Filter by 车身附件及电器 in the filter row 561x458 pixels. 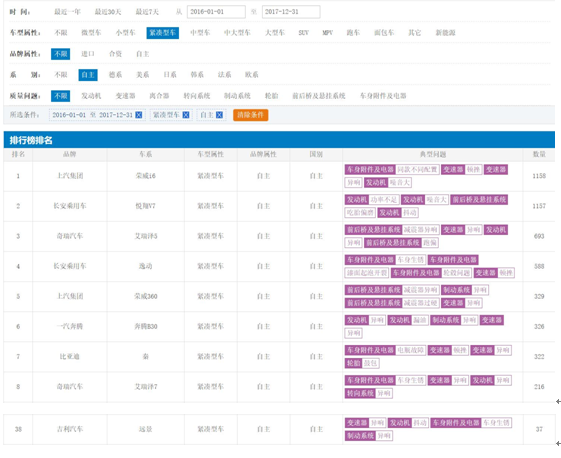tap(383, 96)
